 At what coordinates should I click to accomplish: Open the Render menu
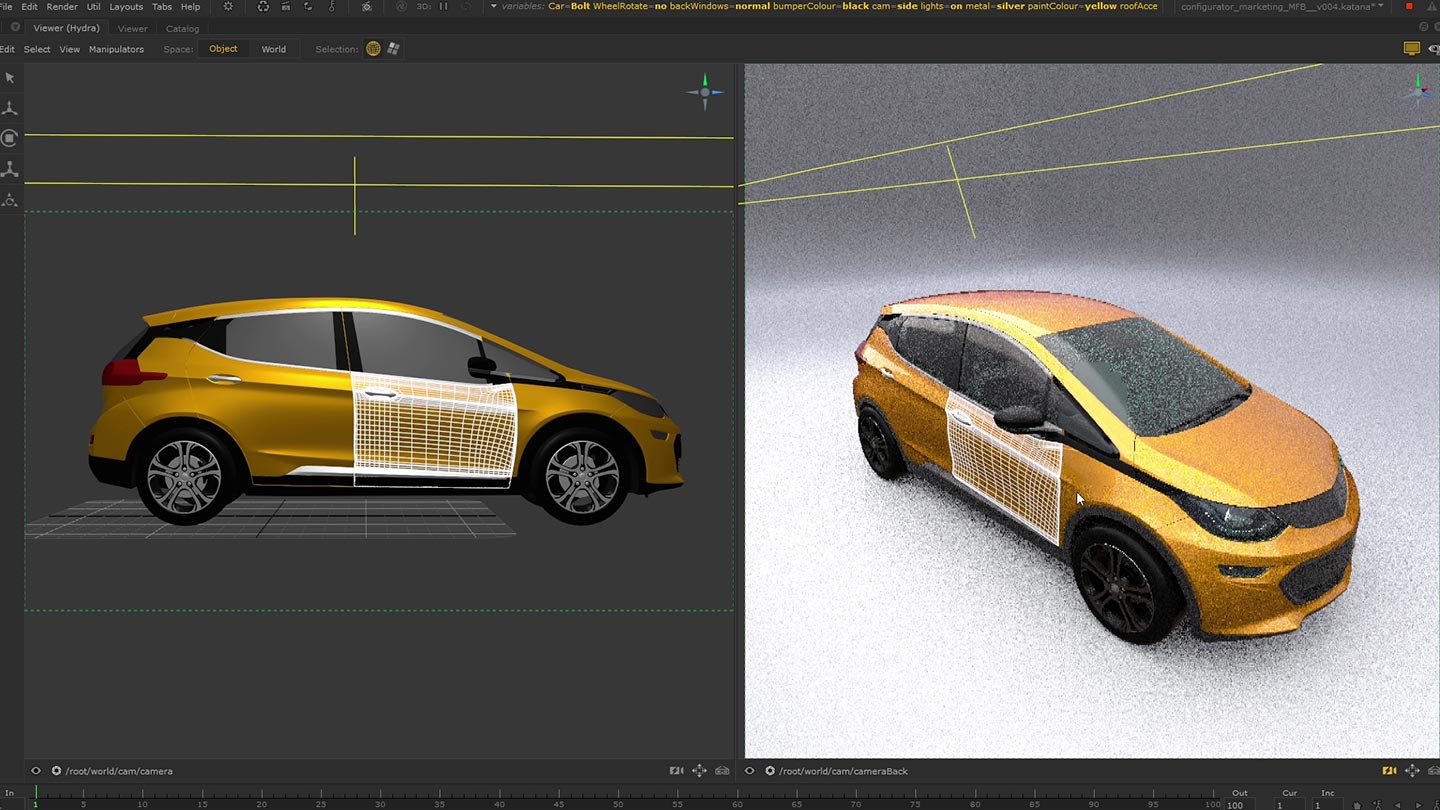[x=62, y=7]
